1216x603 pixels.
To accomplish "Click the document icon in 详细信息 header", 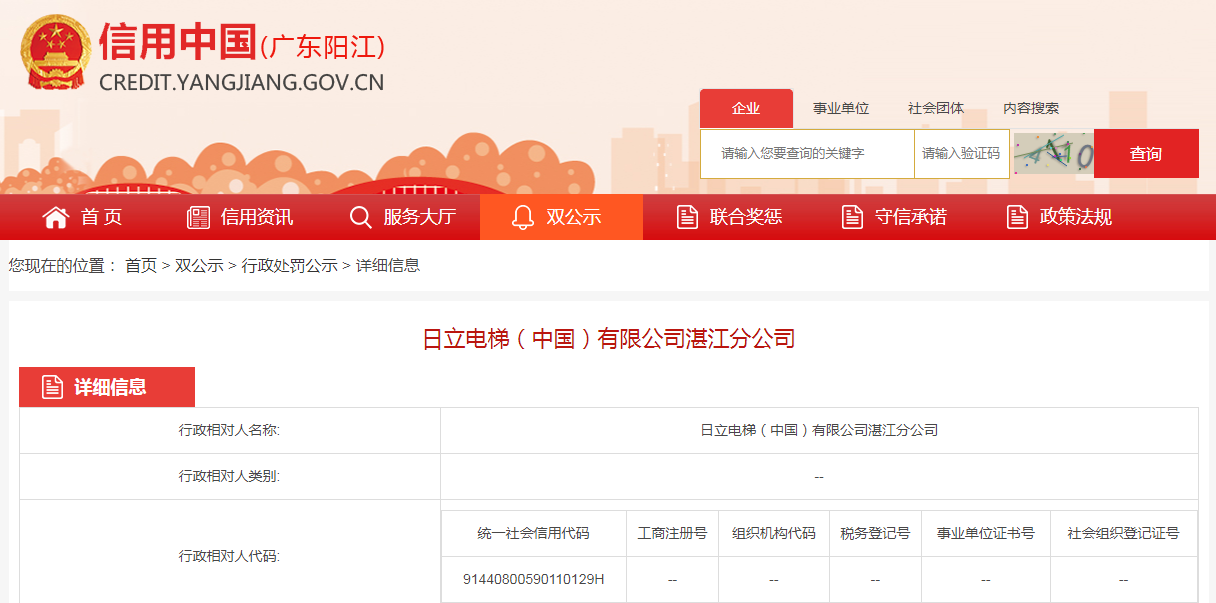I will [x=53, y=387].
